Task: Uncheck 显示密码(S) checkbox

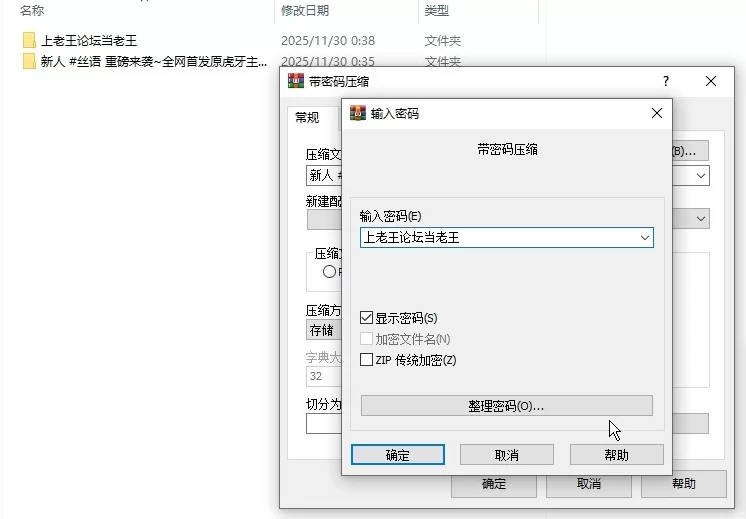Action: coord(366,318)
